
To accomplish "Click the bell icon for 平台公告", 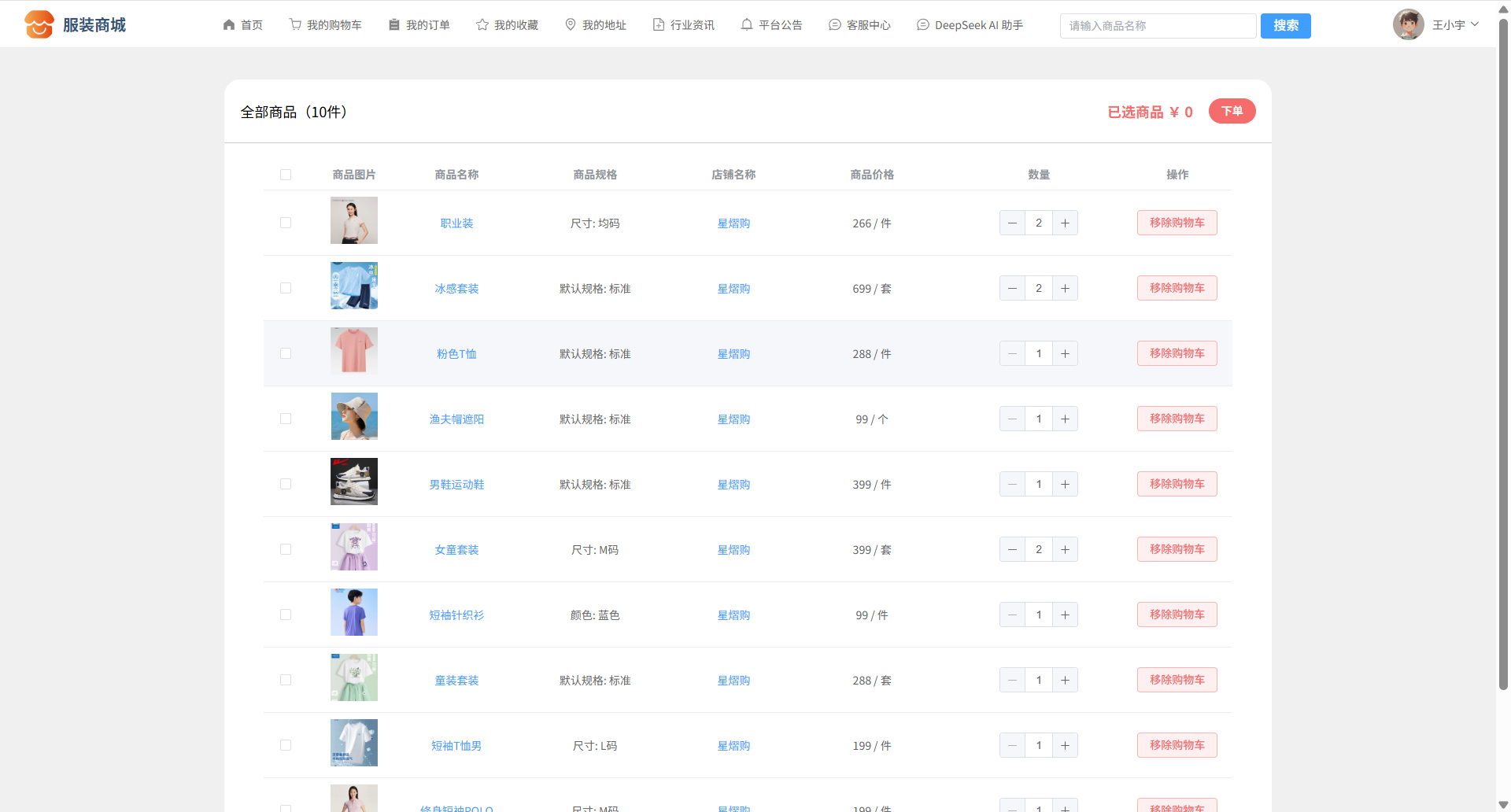I will (x=747, y=25).
